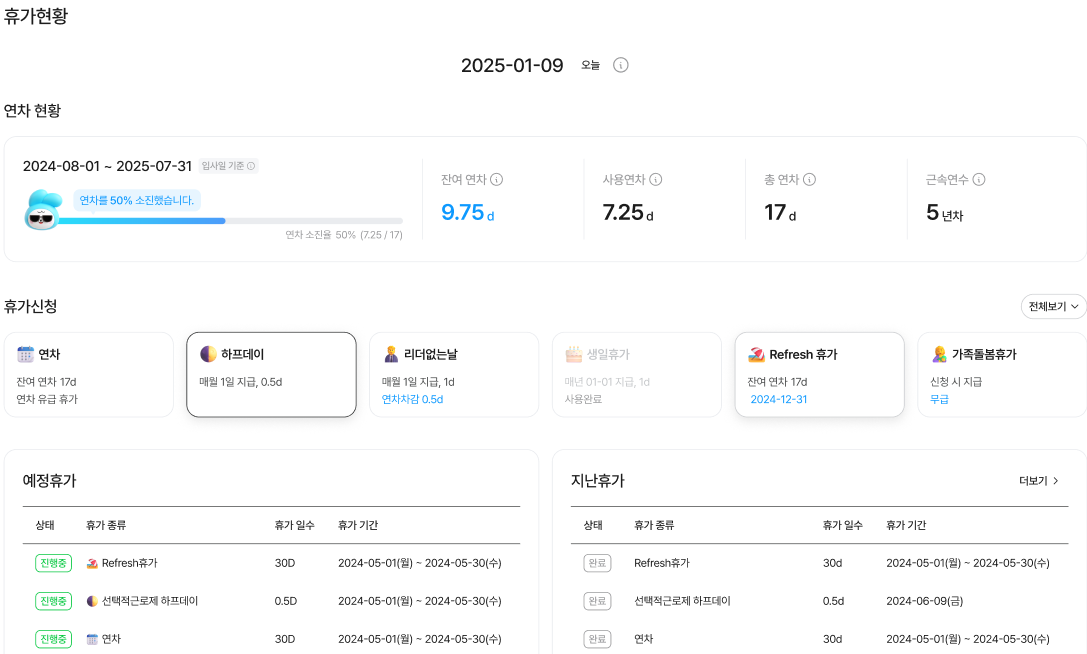Click the info icon next to 총 연차
Screen dimensions: 1087x654
(x=810, y=180)
